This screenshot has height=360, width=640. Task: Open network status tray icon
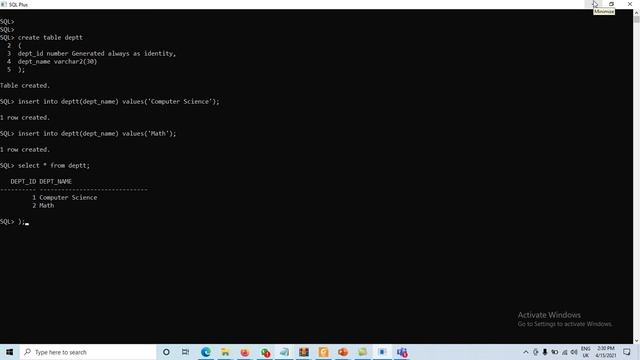click(x=564, y=352)
